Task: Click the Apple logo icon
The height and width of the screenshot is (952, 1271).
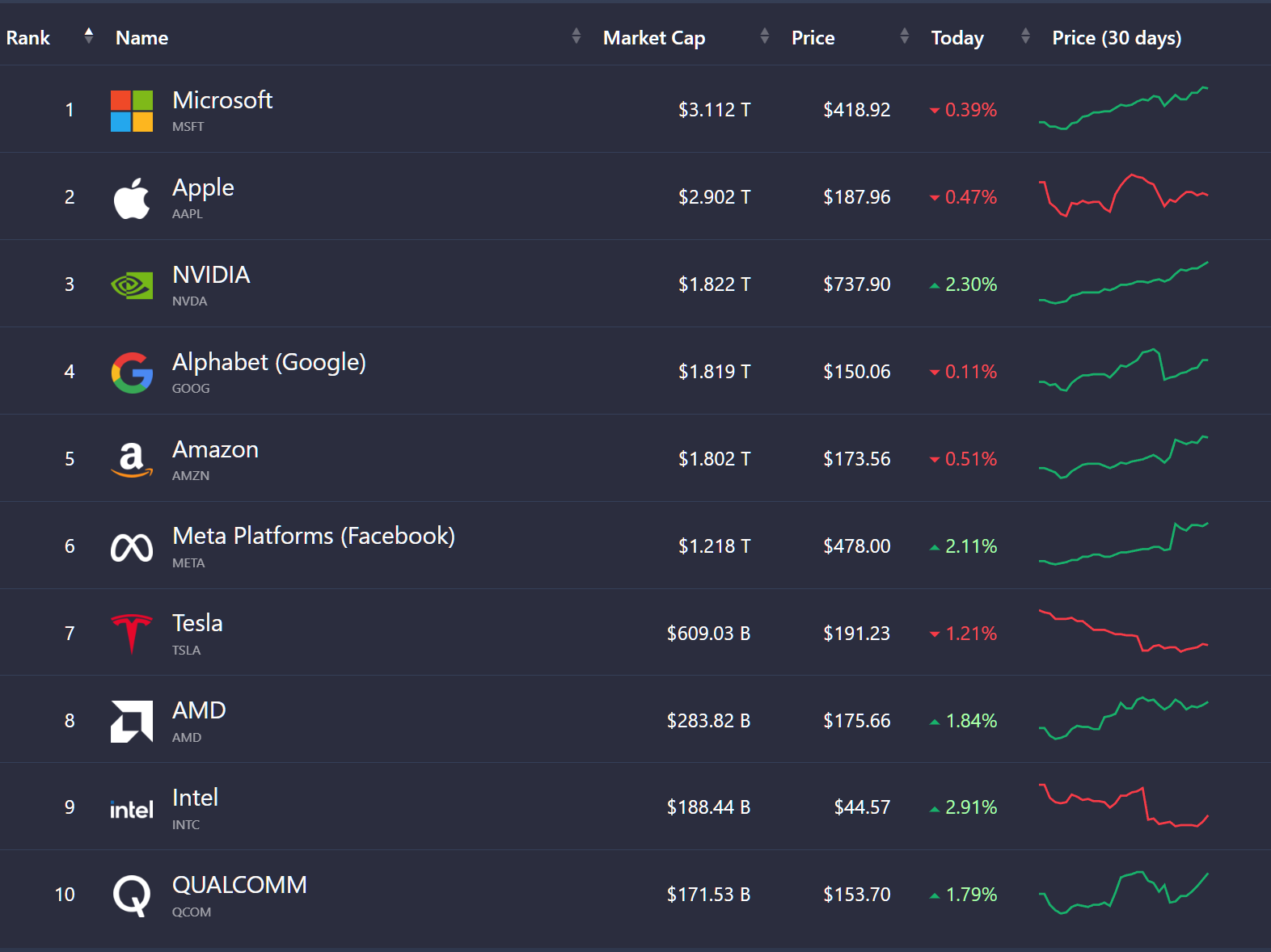Action: (x=132, y=198)
